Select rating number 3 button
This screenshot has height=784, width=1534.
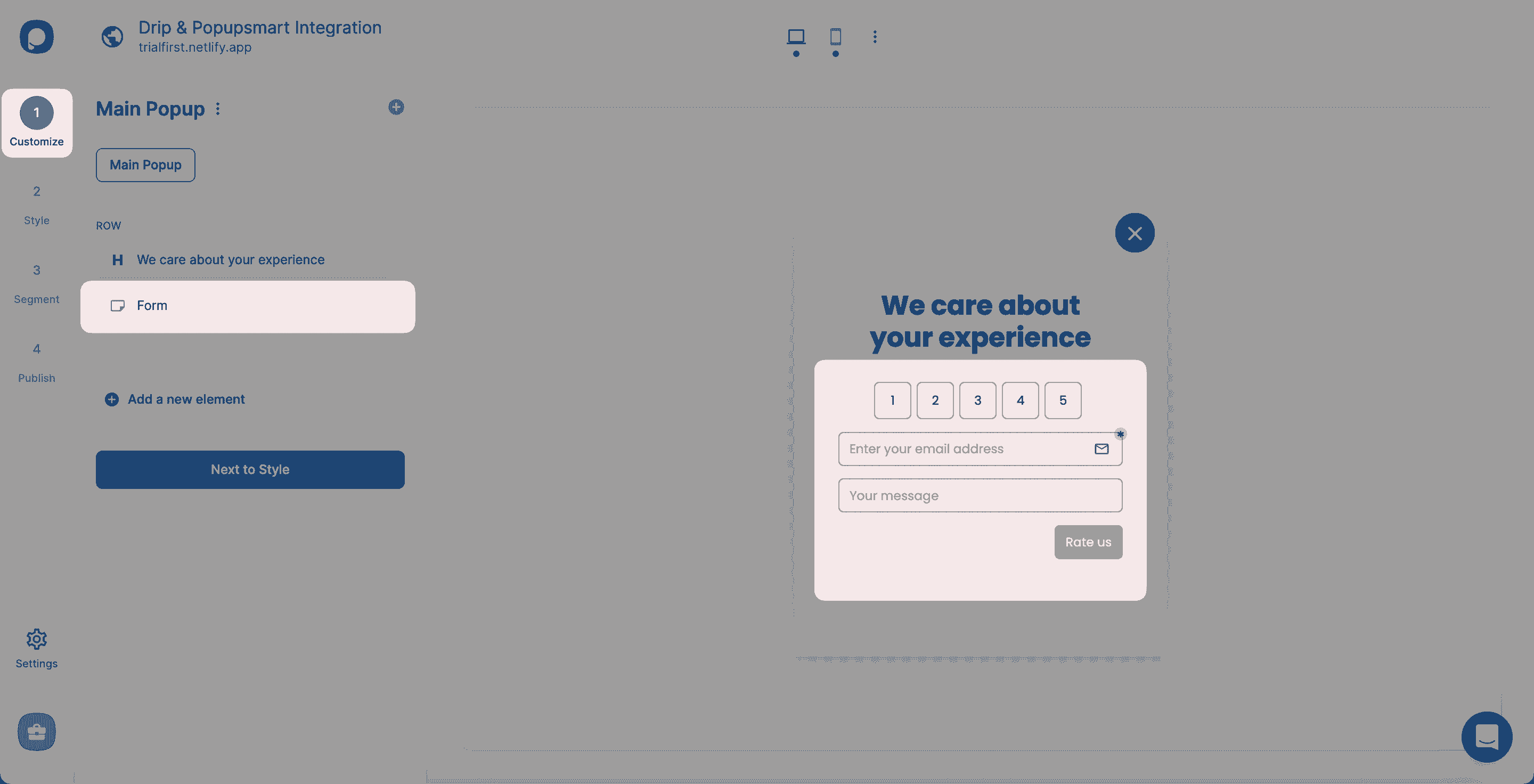(x=978, y=400)
